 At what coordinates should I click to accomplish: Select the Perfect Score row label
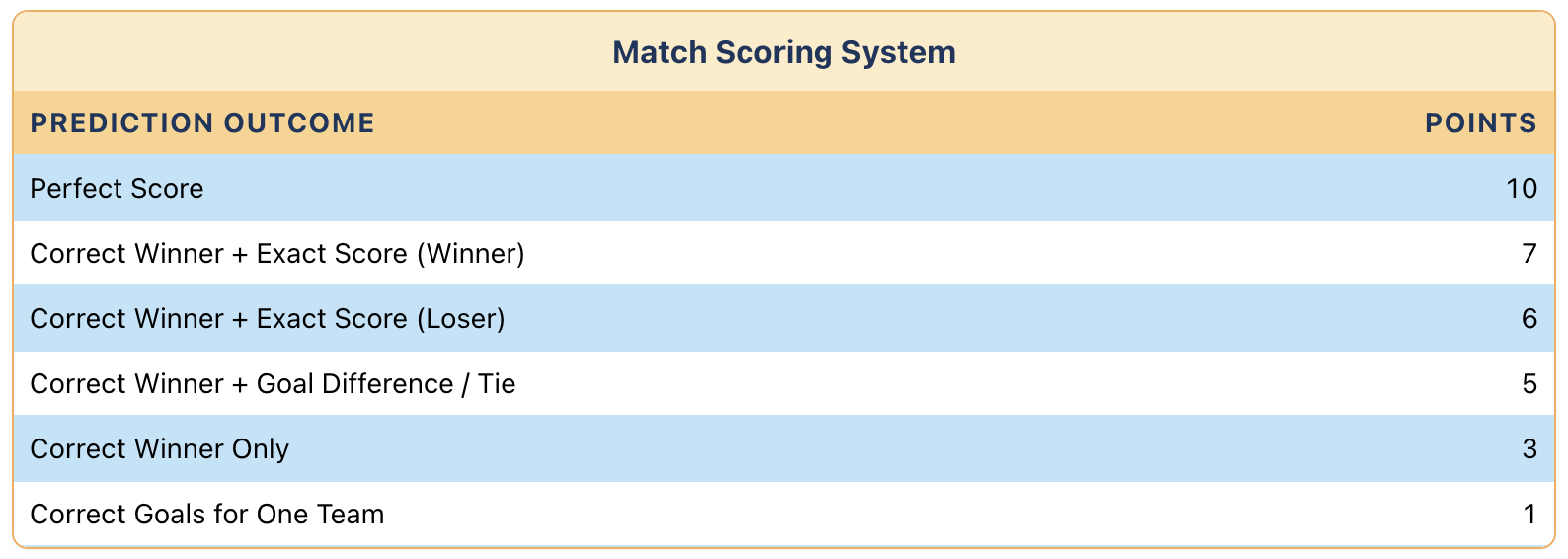coord(117,188)
